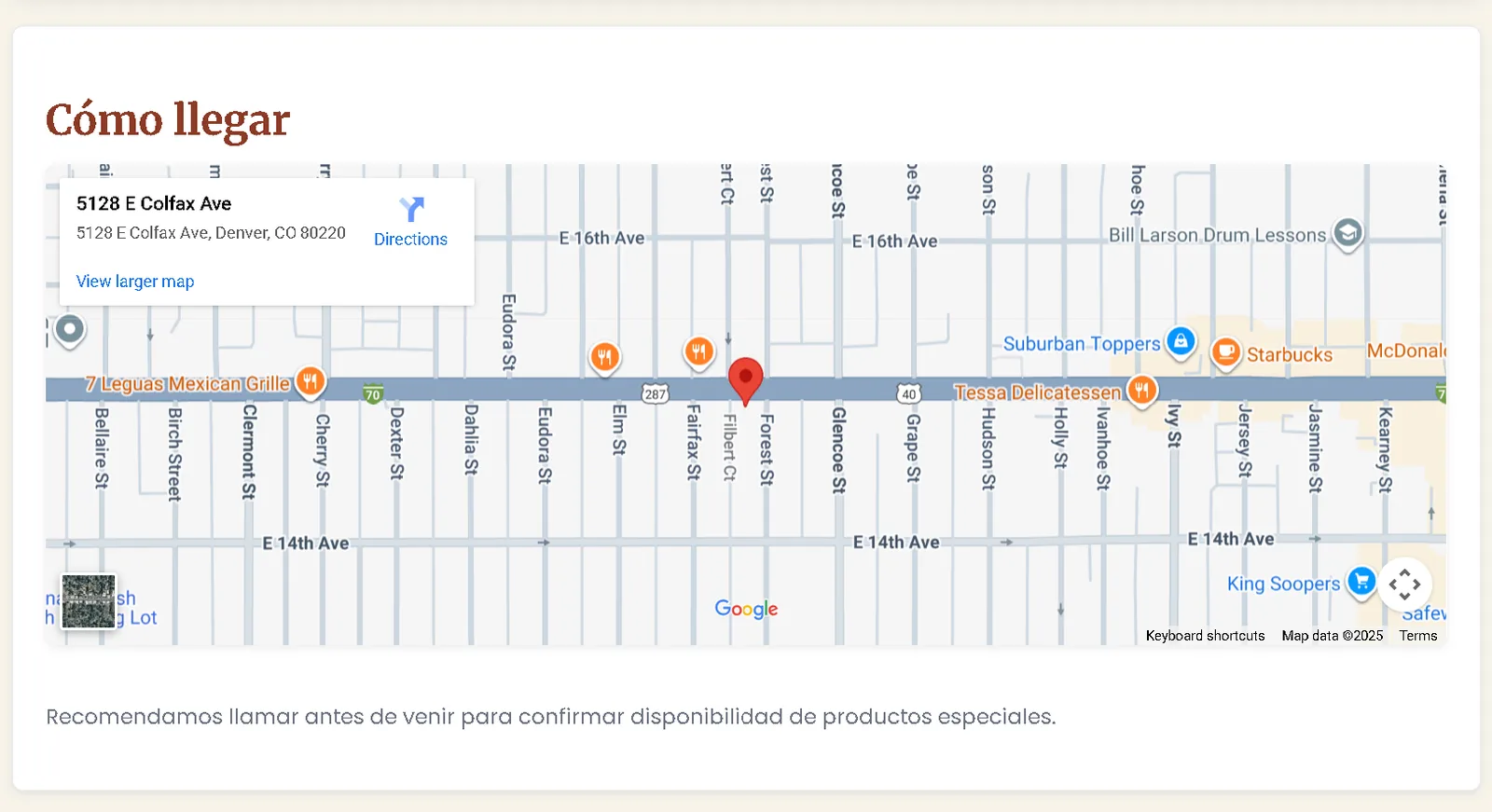Screen dimensions: 1492x812
Task: Toggle the fullscreen map view button
Action: (1404, 585)
